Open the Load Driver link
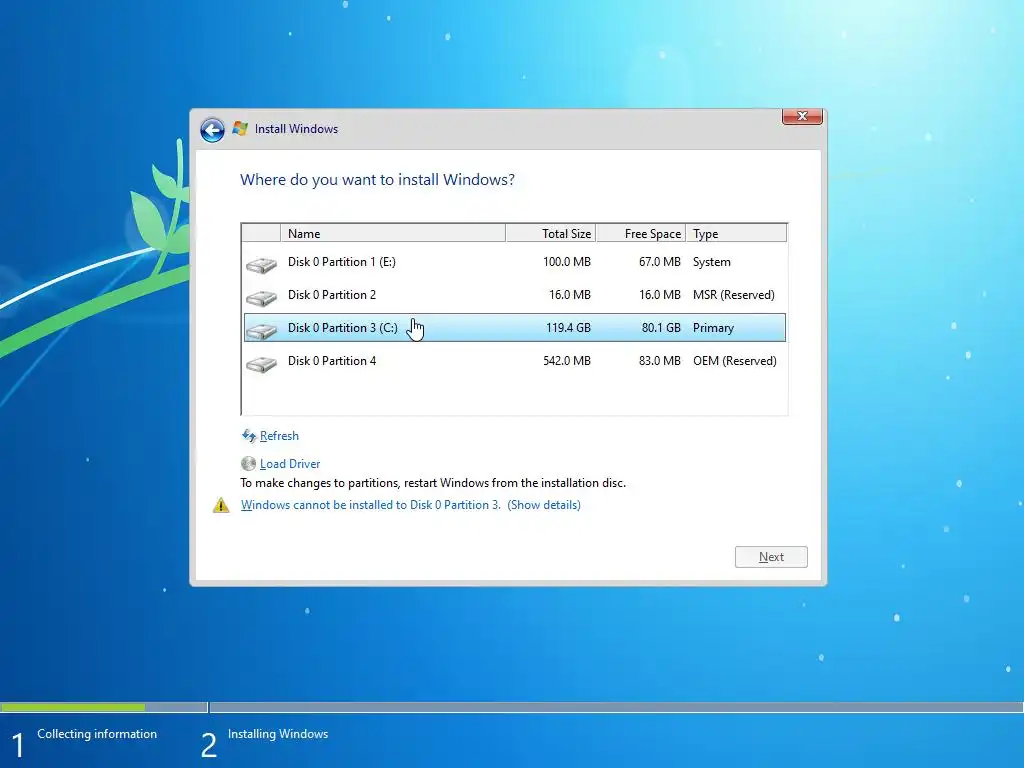Image resolution: width=1024 pixels, height=768 pixels. (290, 464)
